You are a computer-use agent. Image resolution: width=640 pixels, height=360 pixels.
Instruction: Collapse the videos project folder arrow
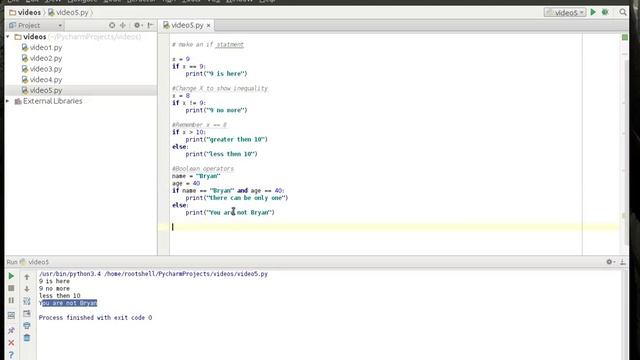[8, 37]
